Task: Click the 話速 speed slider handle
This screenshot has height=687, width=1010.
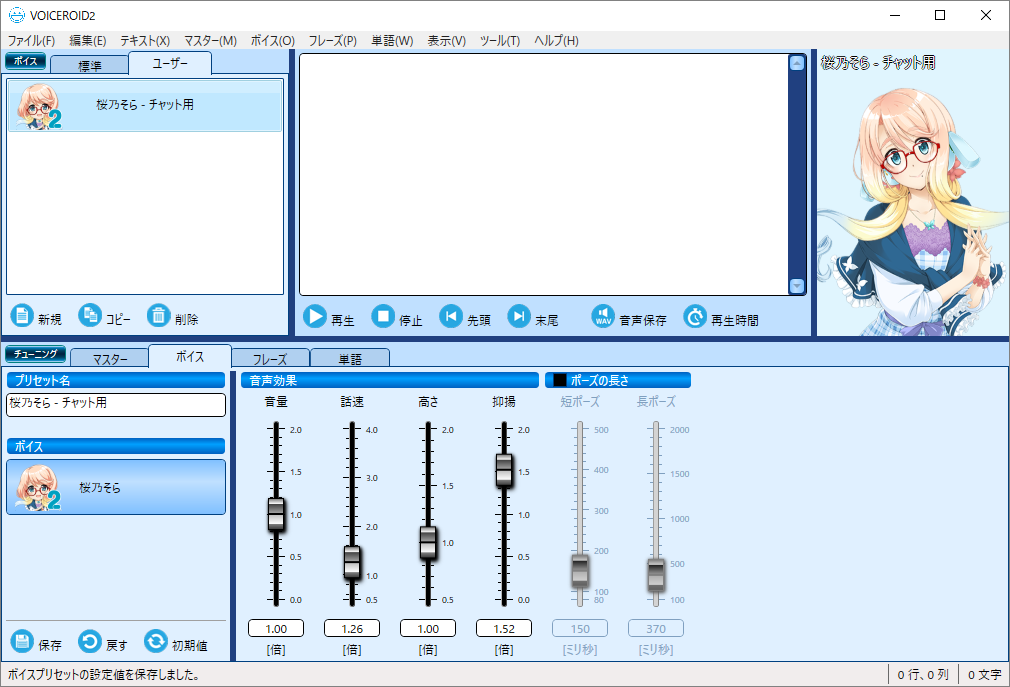Action: (x=352, y=562)
